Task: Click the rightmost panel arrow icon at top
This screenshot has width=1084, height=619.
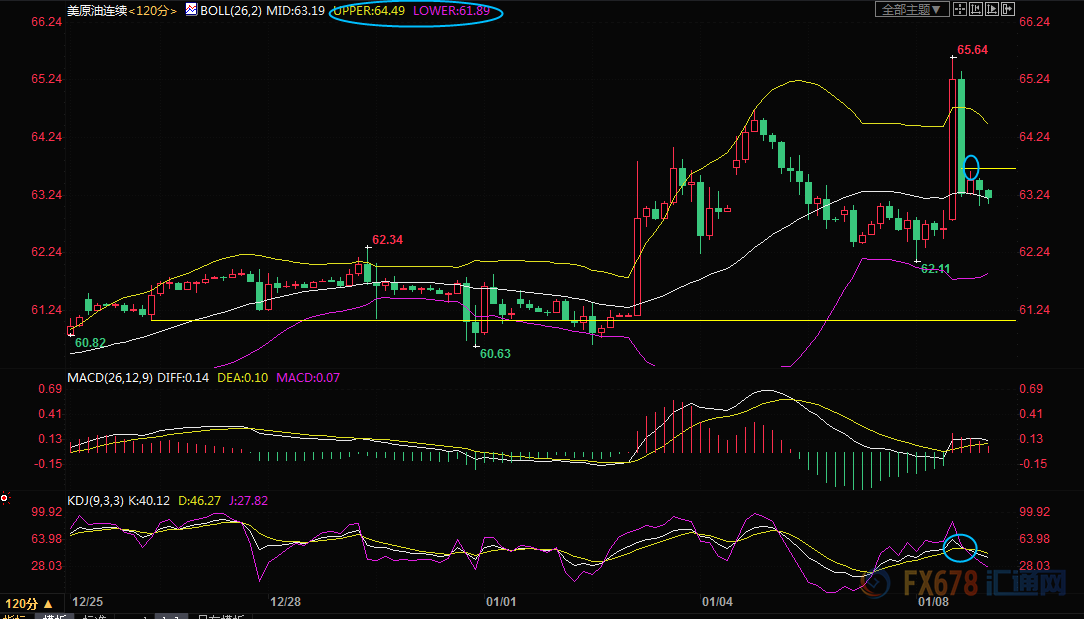Action: (x=1008, y=9)
